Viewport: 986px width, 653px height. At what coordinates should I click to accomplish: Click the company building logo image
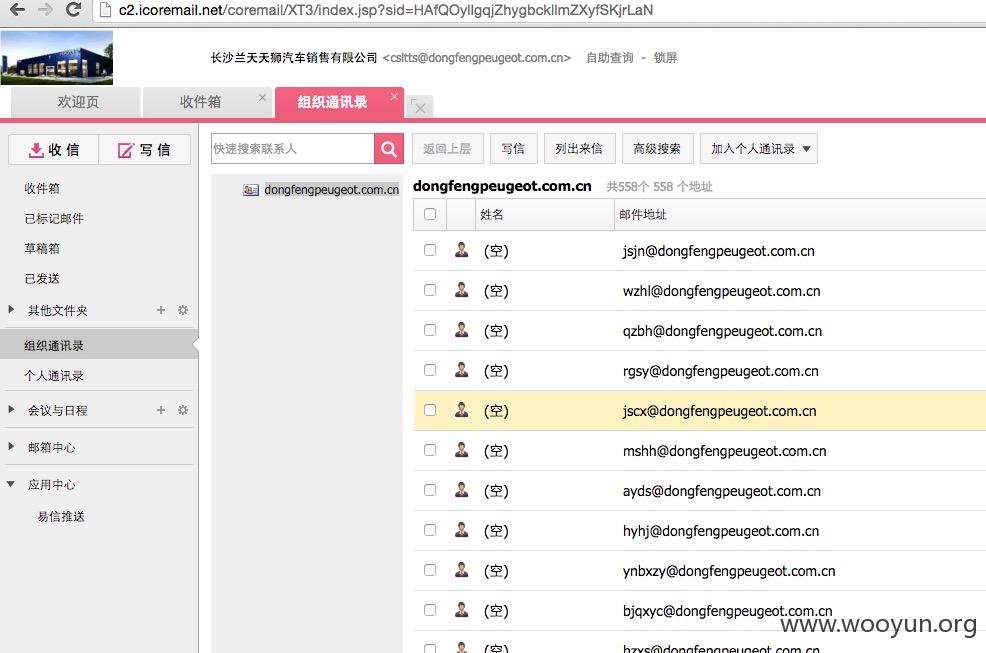coord(57,57)
